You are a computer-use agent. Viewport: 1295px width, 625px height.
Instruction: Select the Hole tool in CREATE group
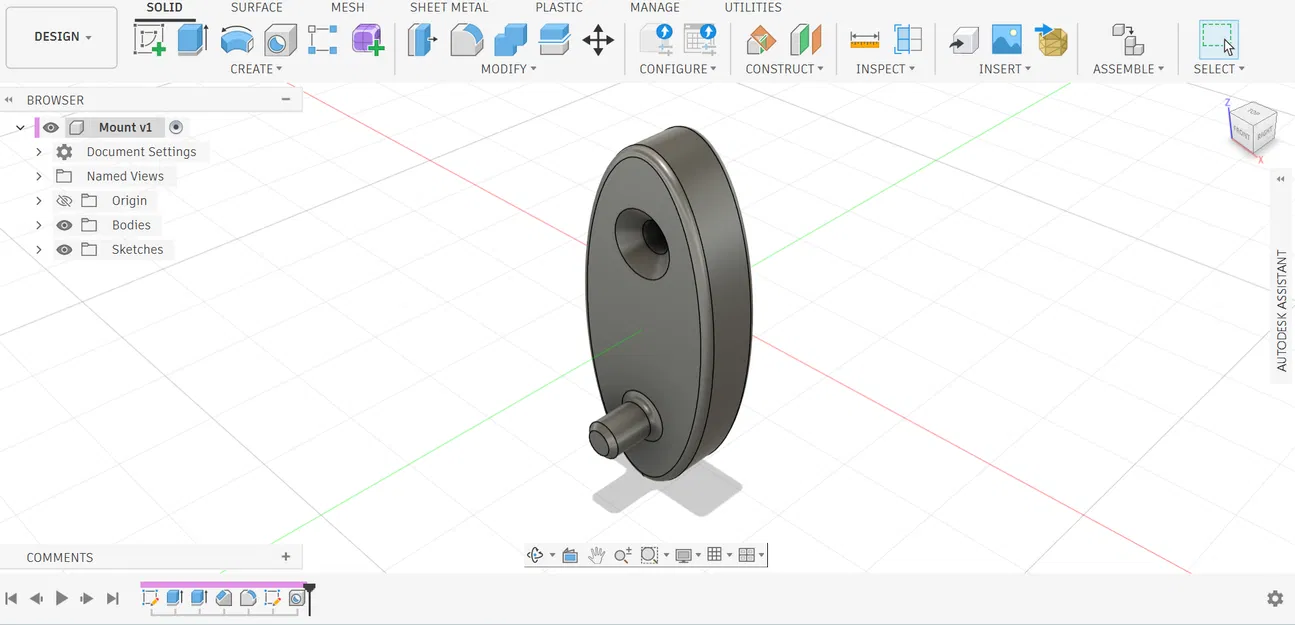pyautogui.click(x=280, y=40)
